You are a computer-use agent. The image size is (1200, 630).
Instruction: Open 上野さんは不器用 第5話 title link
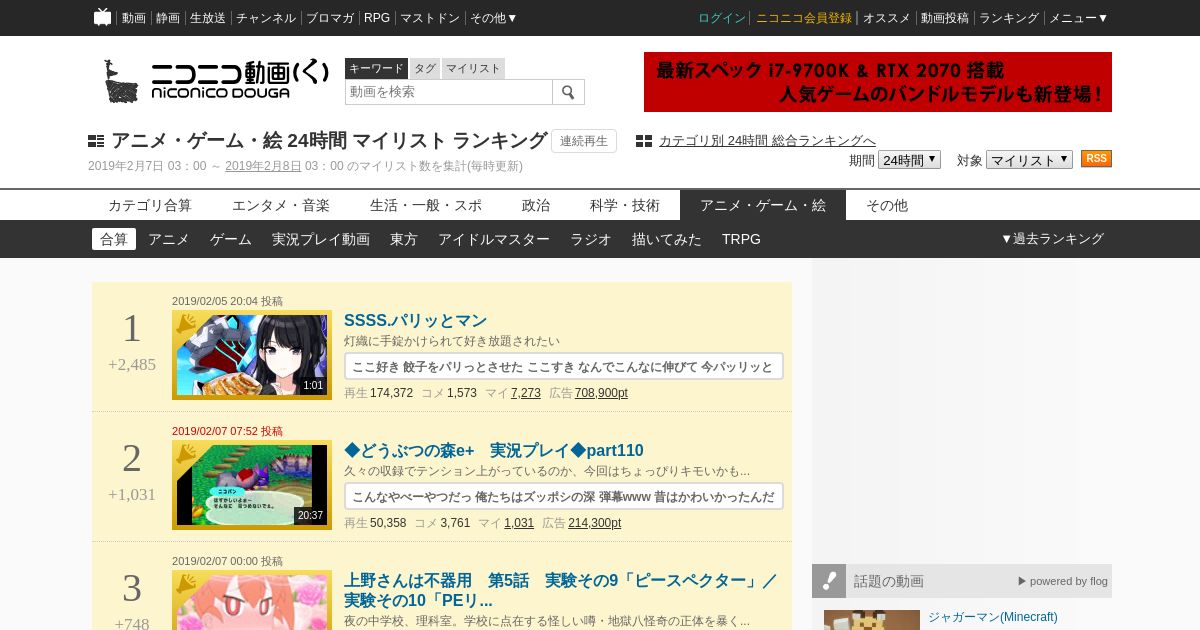pyautogui.click(x=561, y=590)
